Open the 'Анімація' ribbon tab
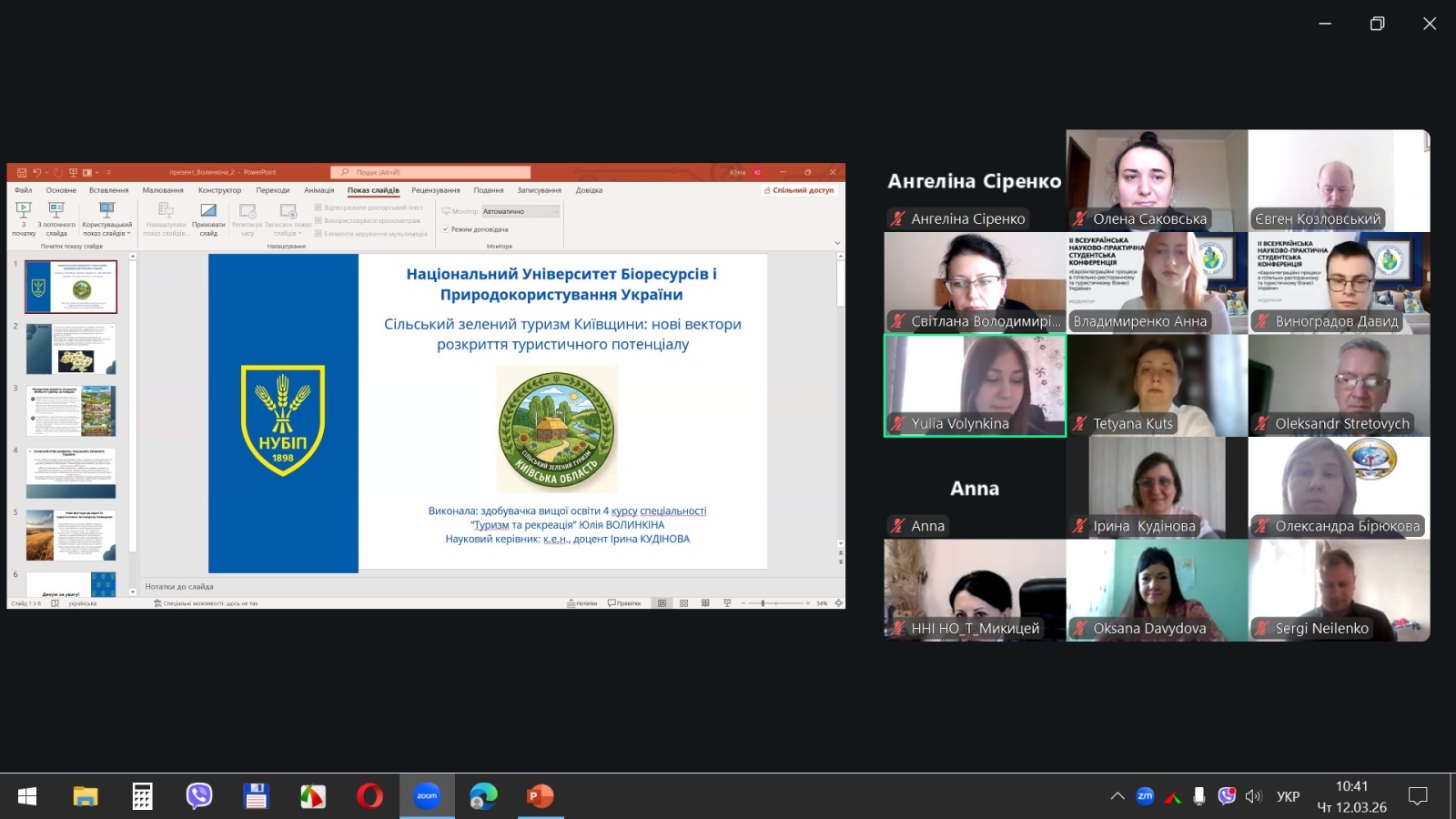This screenshot has width=1456, height=819. tap(318, 190)
